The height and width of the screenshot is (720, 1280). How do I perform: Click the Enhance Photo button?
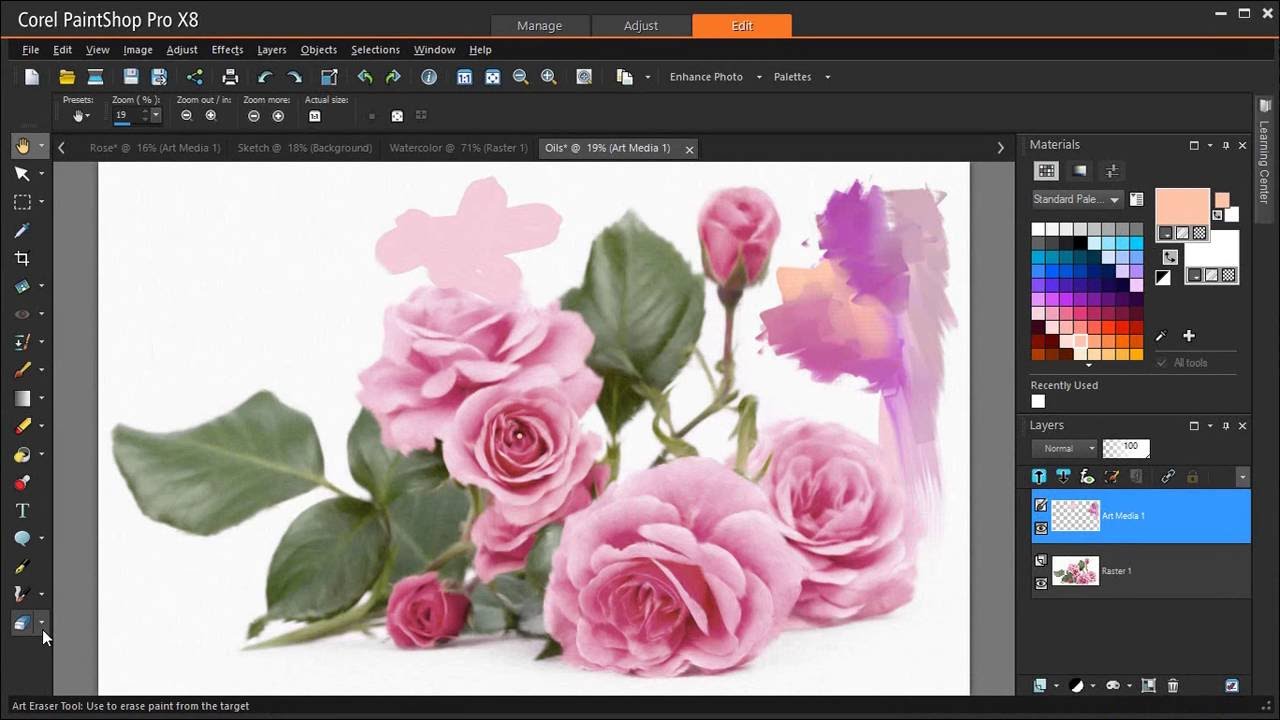[706, 76]
